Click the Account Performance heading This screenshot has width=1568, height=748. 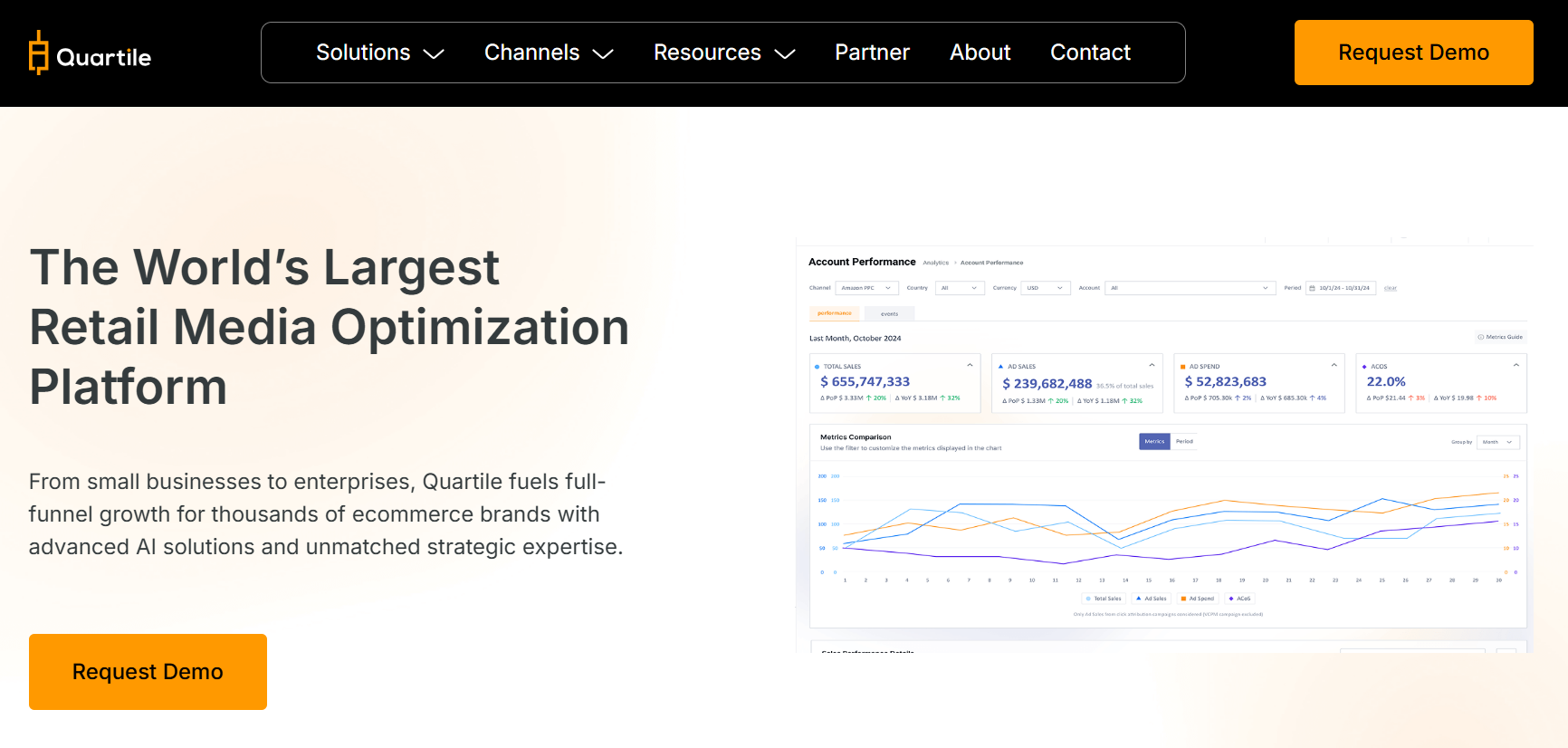click(862, 262)
